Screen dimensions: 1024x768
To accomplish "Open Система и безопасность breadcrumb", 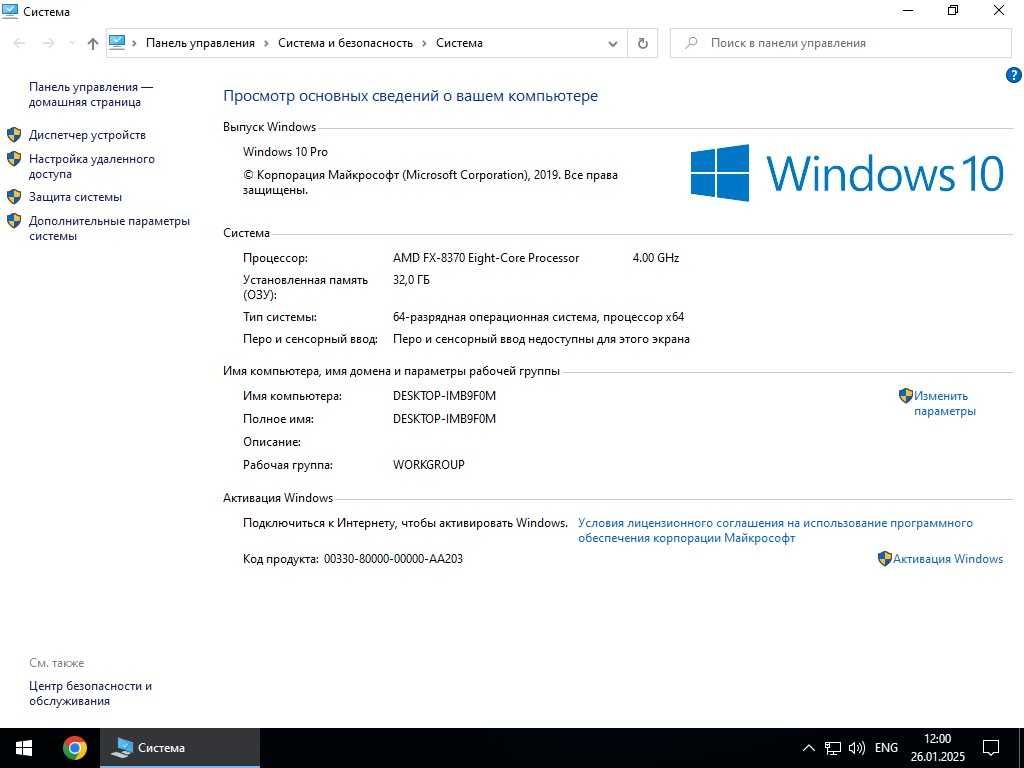I will pos(345,43).
